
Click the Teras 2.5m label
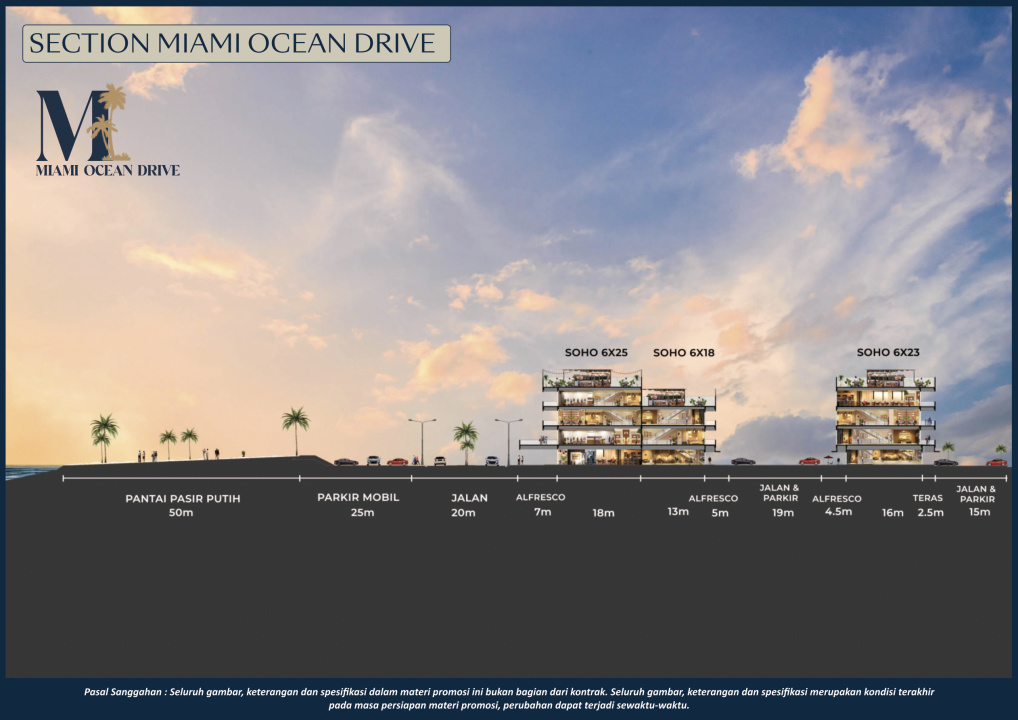[929, 505]
